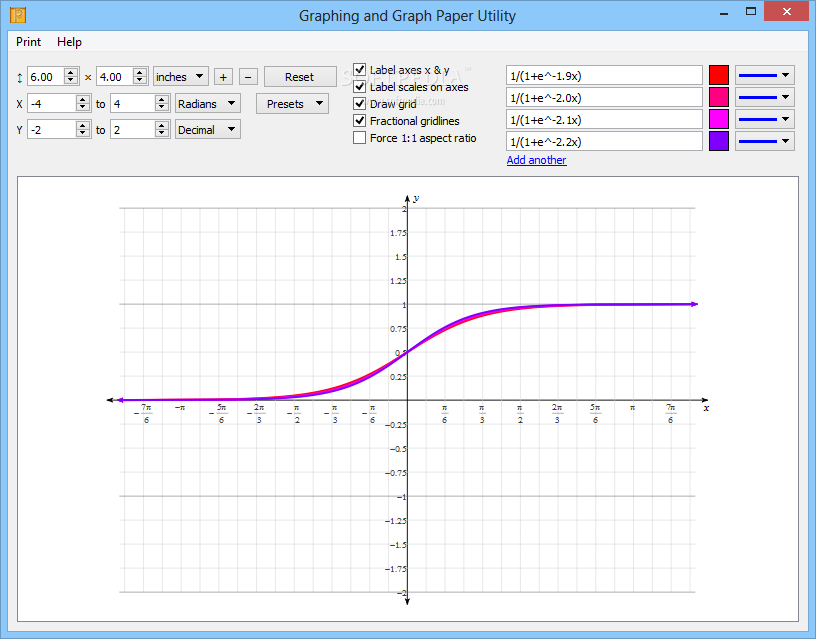Maximize the Graphing Utility window
Viewport: 816px width, 639px height.
[750, 11]
